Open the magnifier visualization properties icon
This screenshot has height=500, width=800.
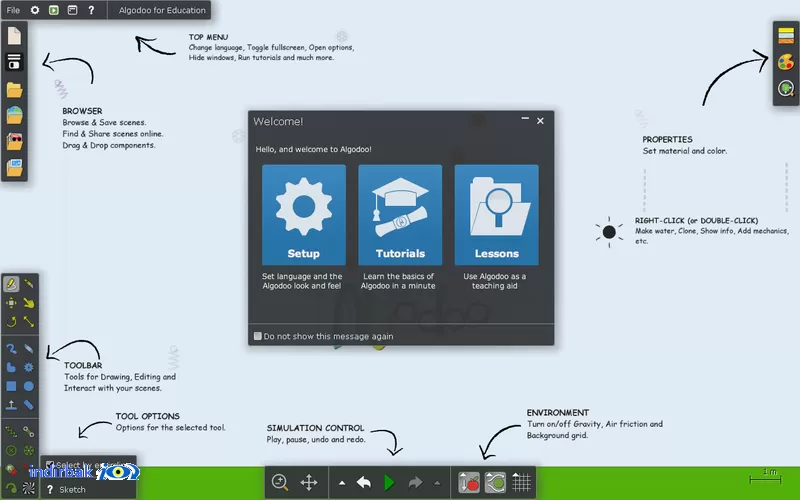(x=786, y=89)
